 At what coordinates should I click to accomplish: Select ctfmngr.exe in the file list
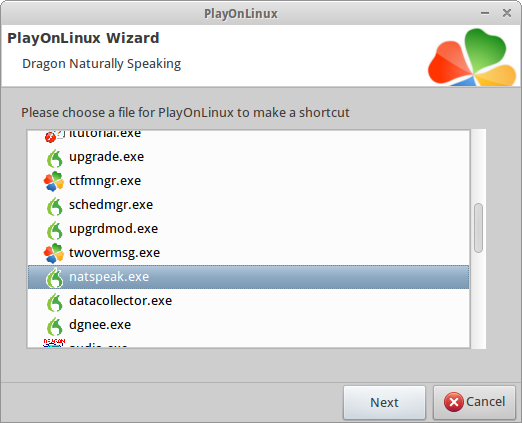[x=248, y=181]
